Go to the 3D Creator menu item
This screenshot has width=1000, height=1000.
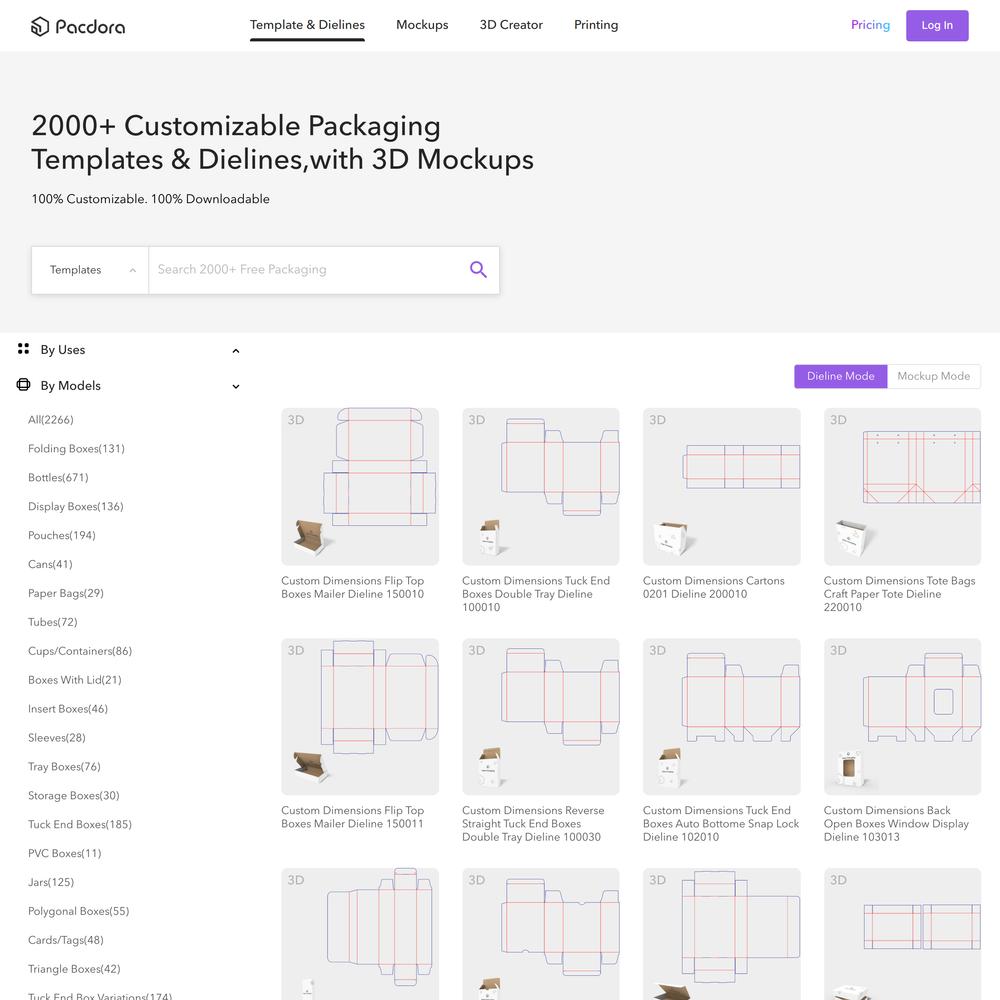pos(511,25)
